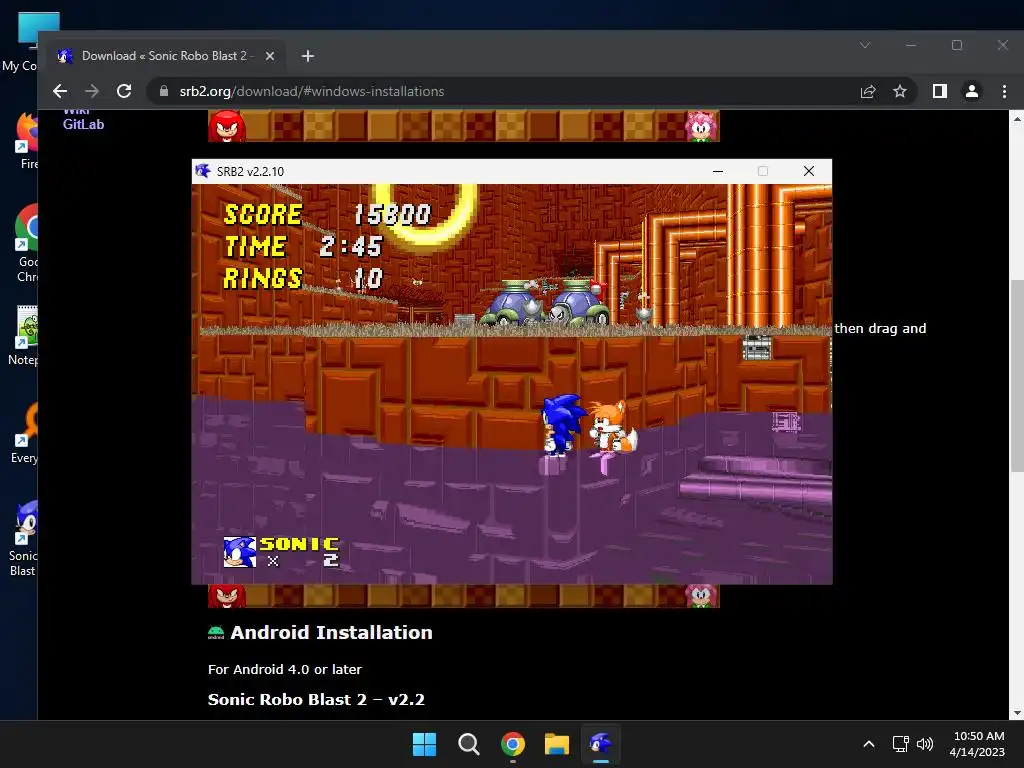Click the Knuckles icon on the bottom banner

(x=227, y=596)
